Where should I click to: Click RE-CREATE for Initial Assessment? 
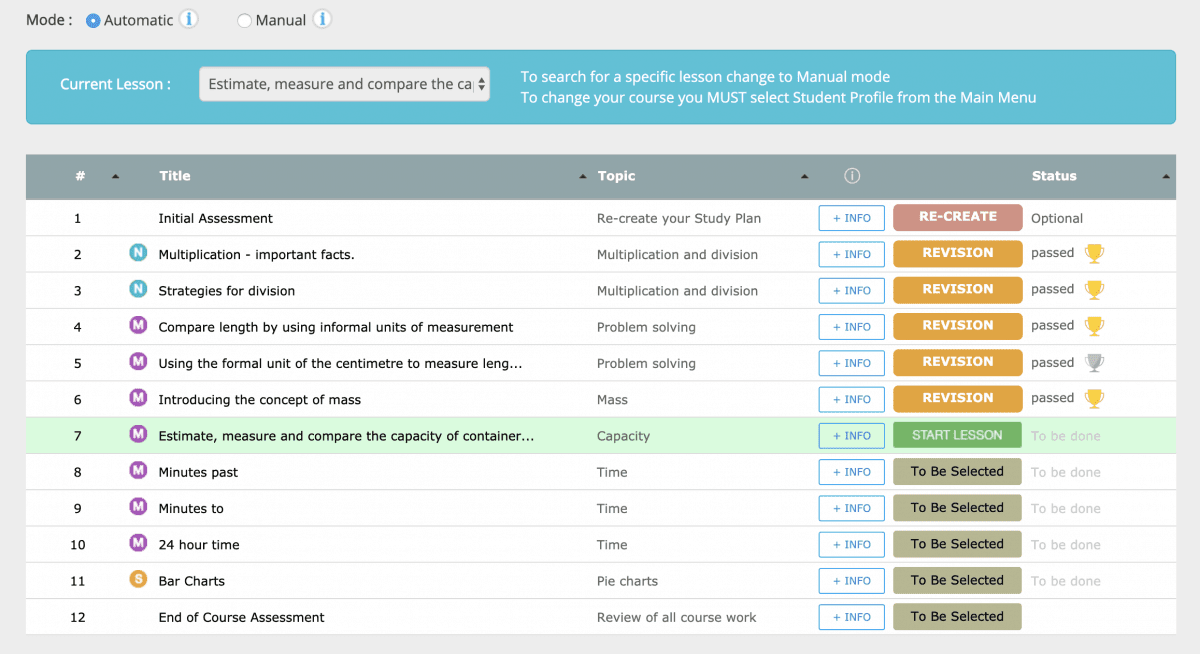958,217
